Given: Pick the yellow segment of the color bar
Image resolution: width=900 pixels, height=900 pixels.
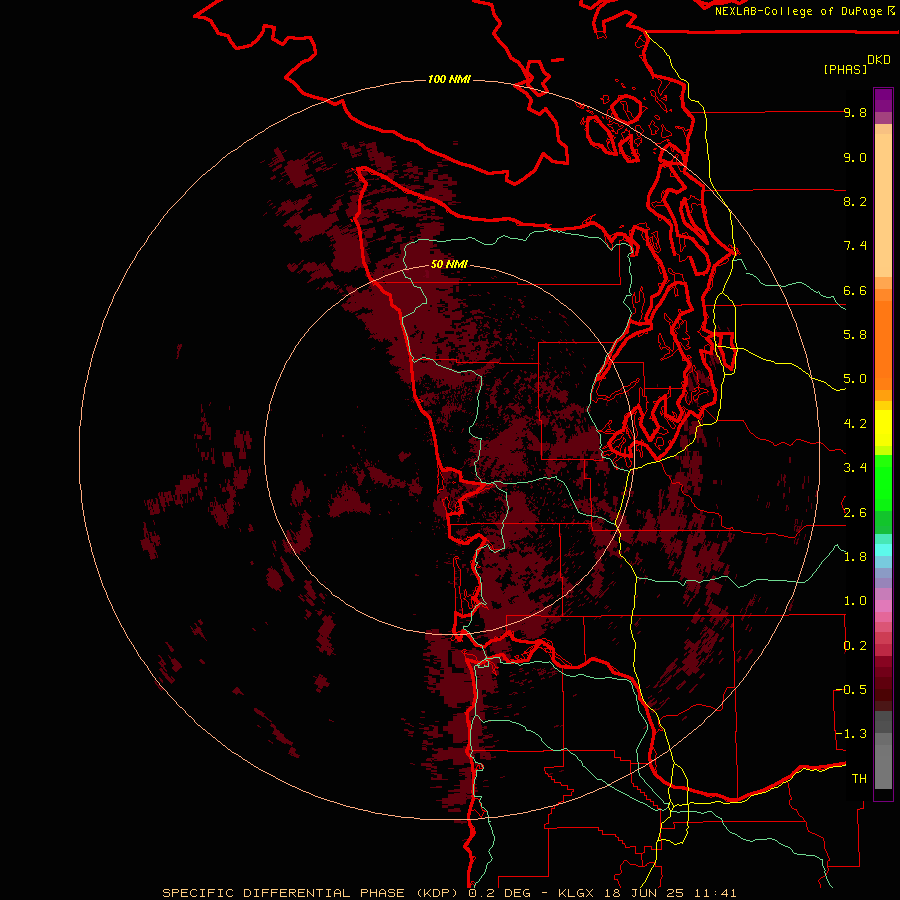Looking at the screenshot, I should coord(883,428).
